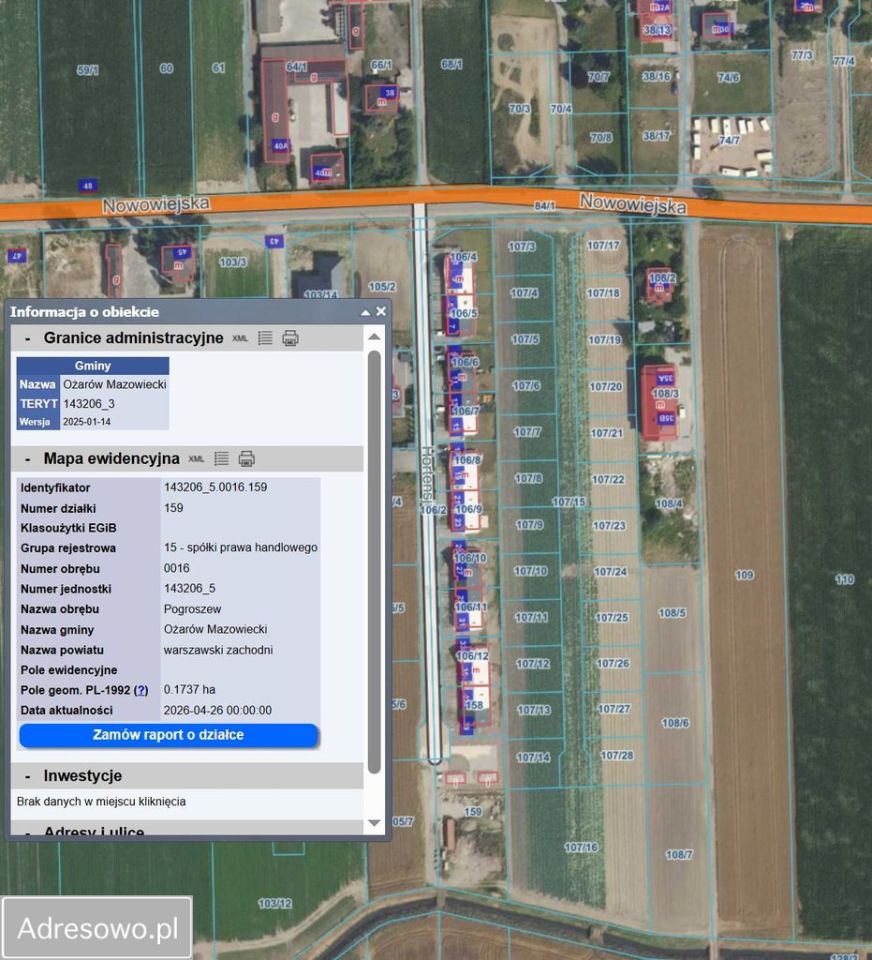Screen dimensions: 872x960
Task: Click parcel 106/12 on the map
Action: 473,656
